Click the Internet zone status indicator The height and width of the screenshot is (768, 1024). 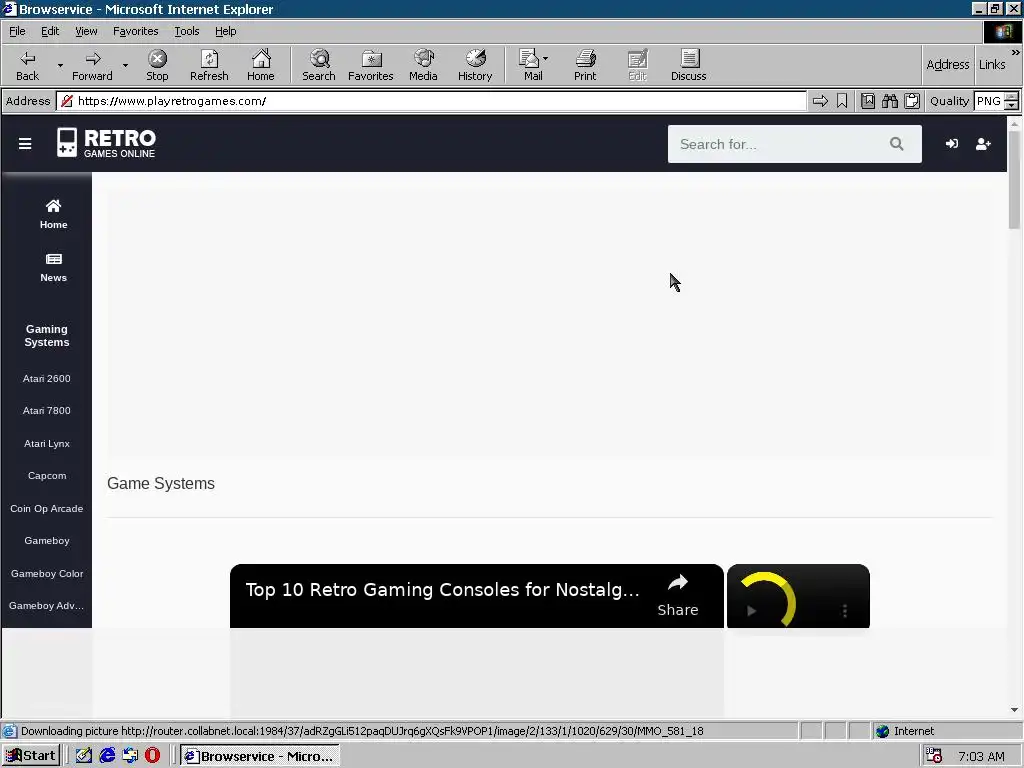coord(905,731)
